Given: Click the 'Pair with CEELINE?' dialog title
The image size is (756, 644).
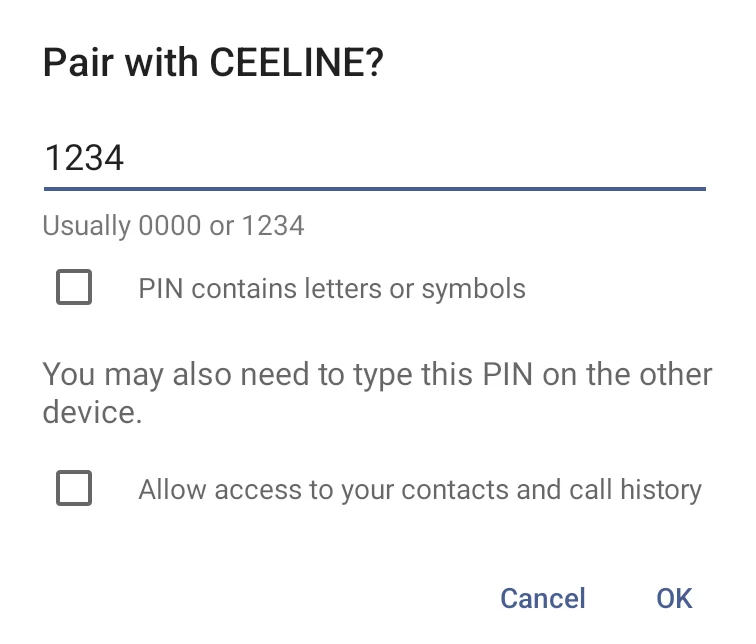Looking at the screenshot, I should 213,63.
